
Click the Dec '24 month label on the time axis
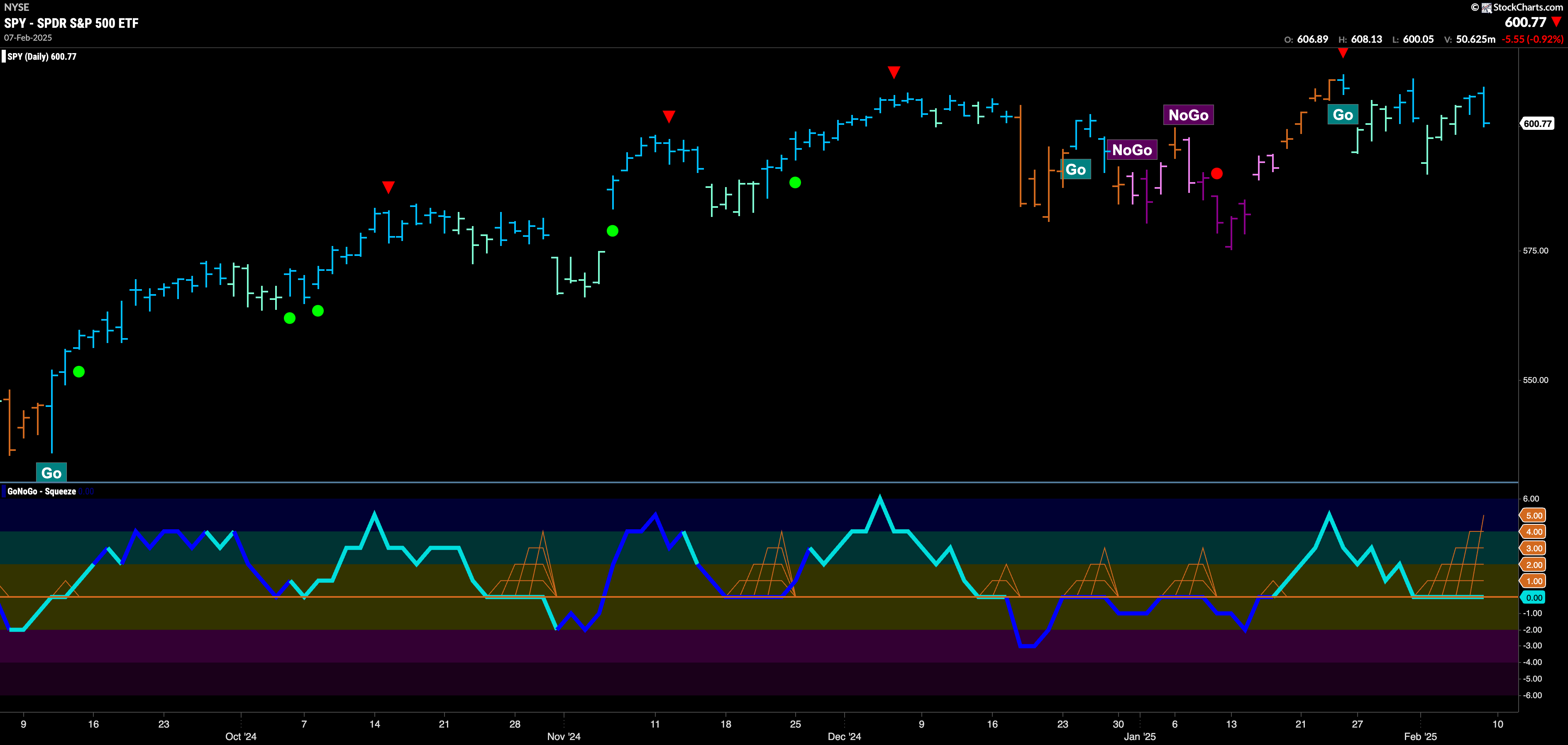(844, 736)
